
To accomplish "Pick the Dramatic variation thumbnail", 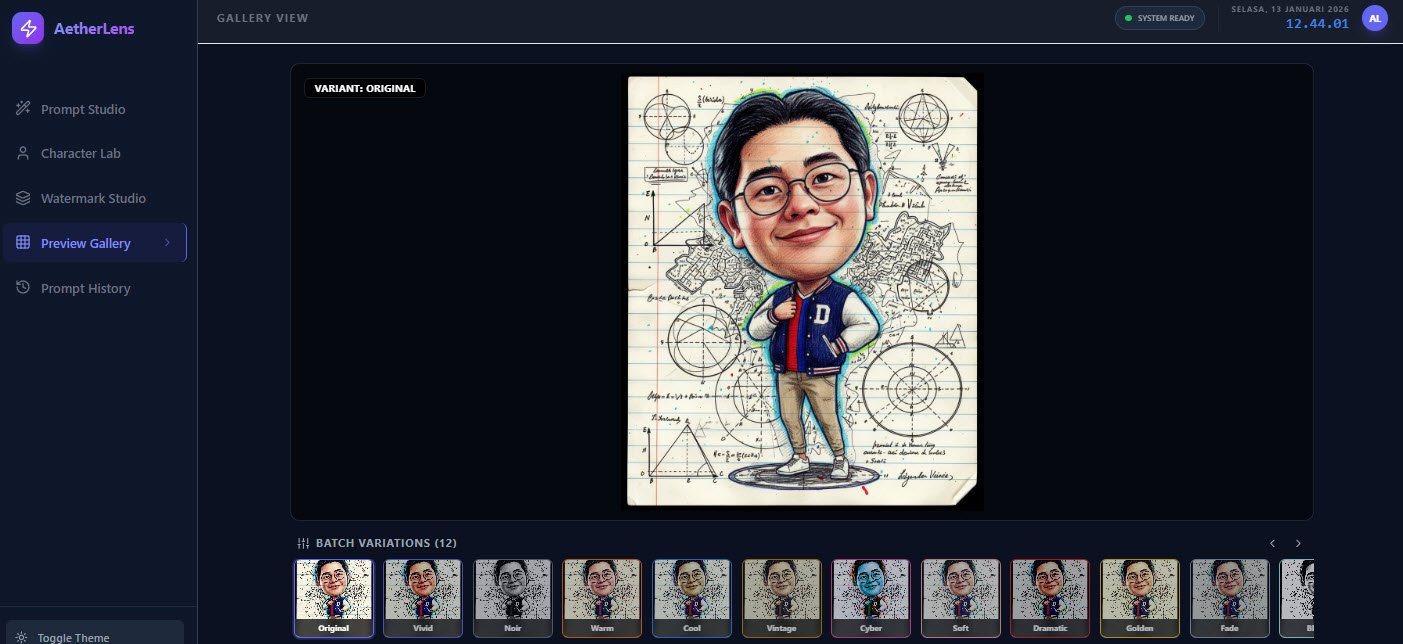I will [1050, 598].
